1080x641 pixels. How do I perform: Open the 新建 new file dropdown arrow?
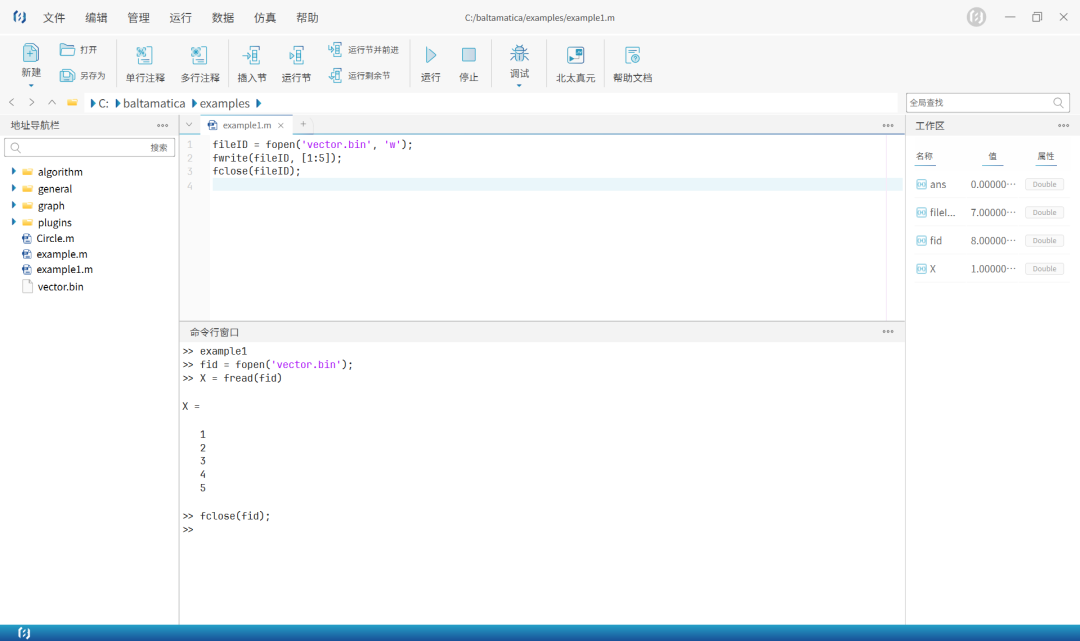[x=31, y=86]
